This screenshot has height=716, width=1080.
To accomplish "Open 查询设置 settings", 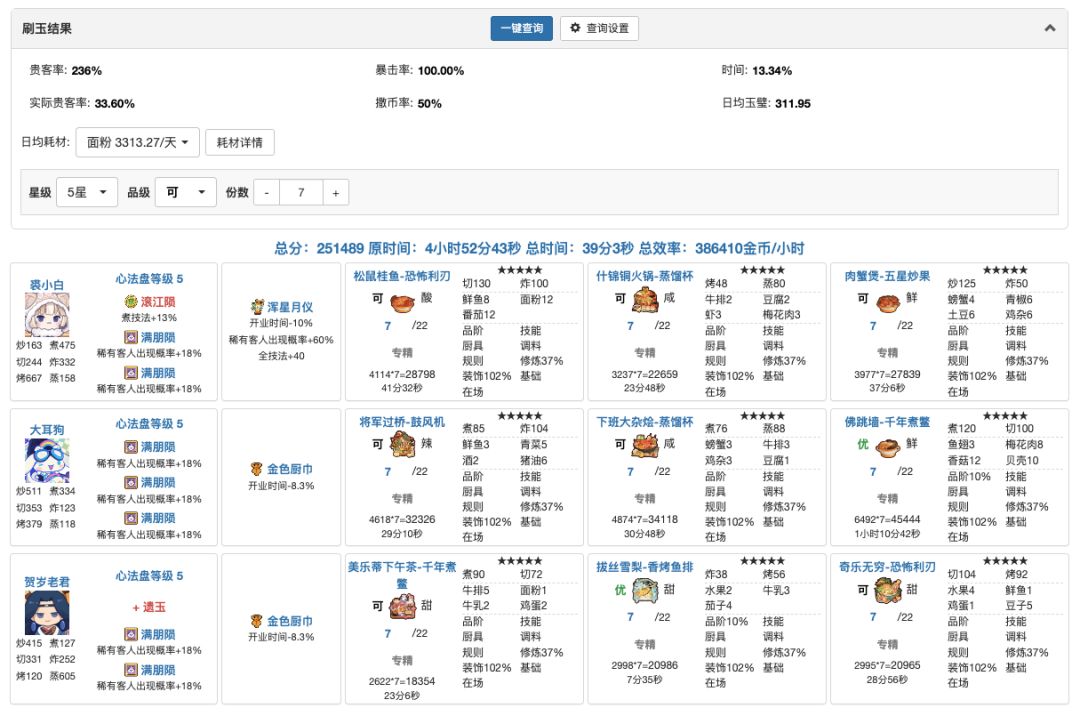I will tap(599, 29).
